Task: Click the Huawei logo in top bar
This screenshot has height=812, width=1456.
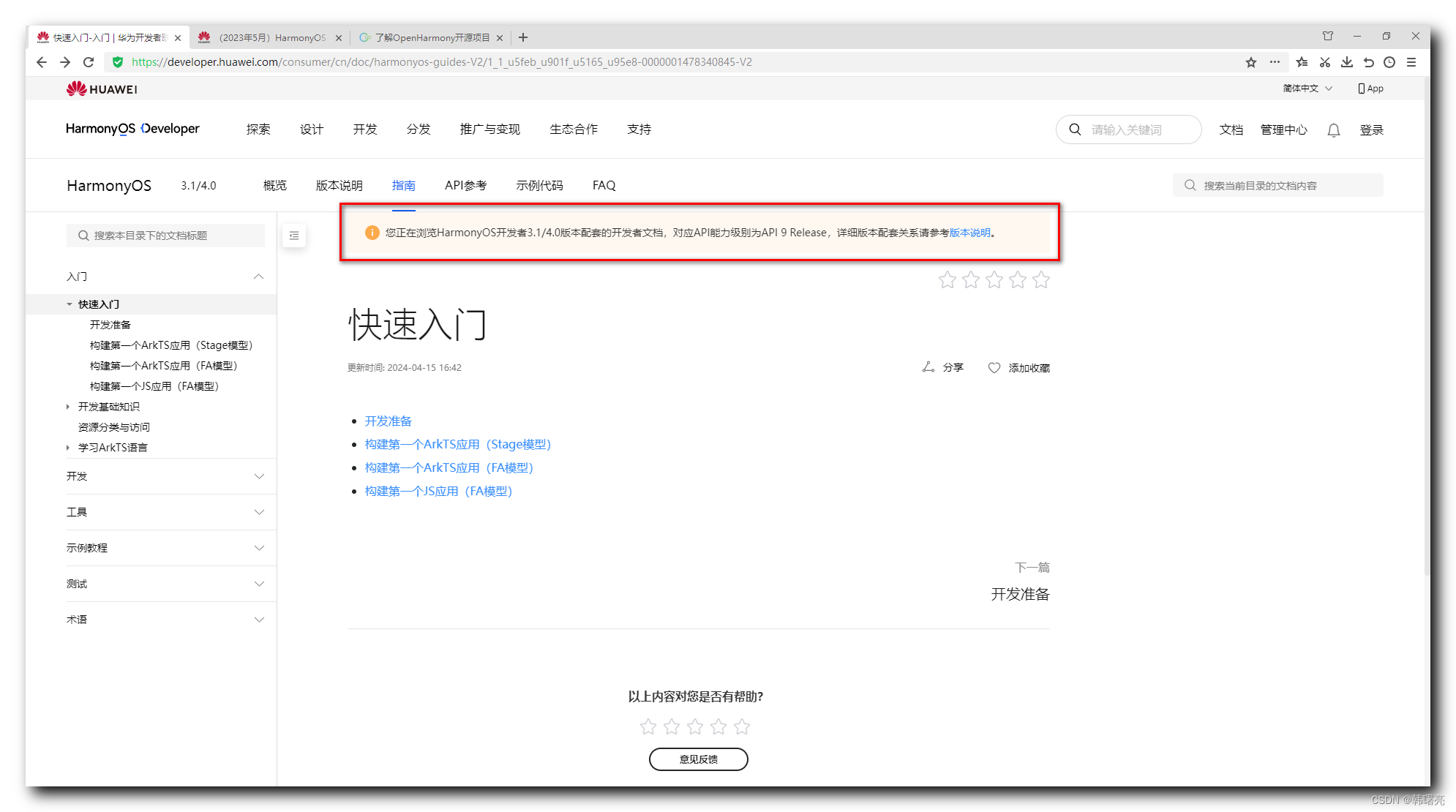Action: tap(102, 89)
